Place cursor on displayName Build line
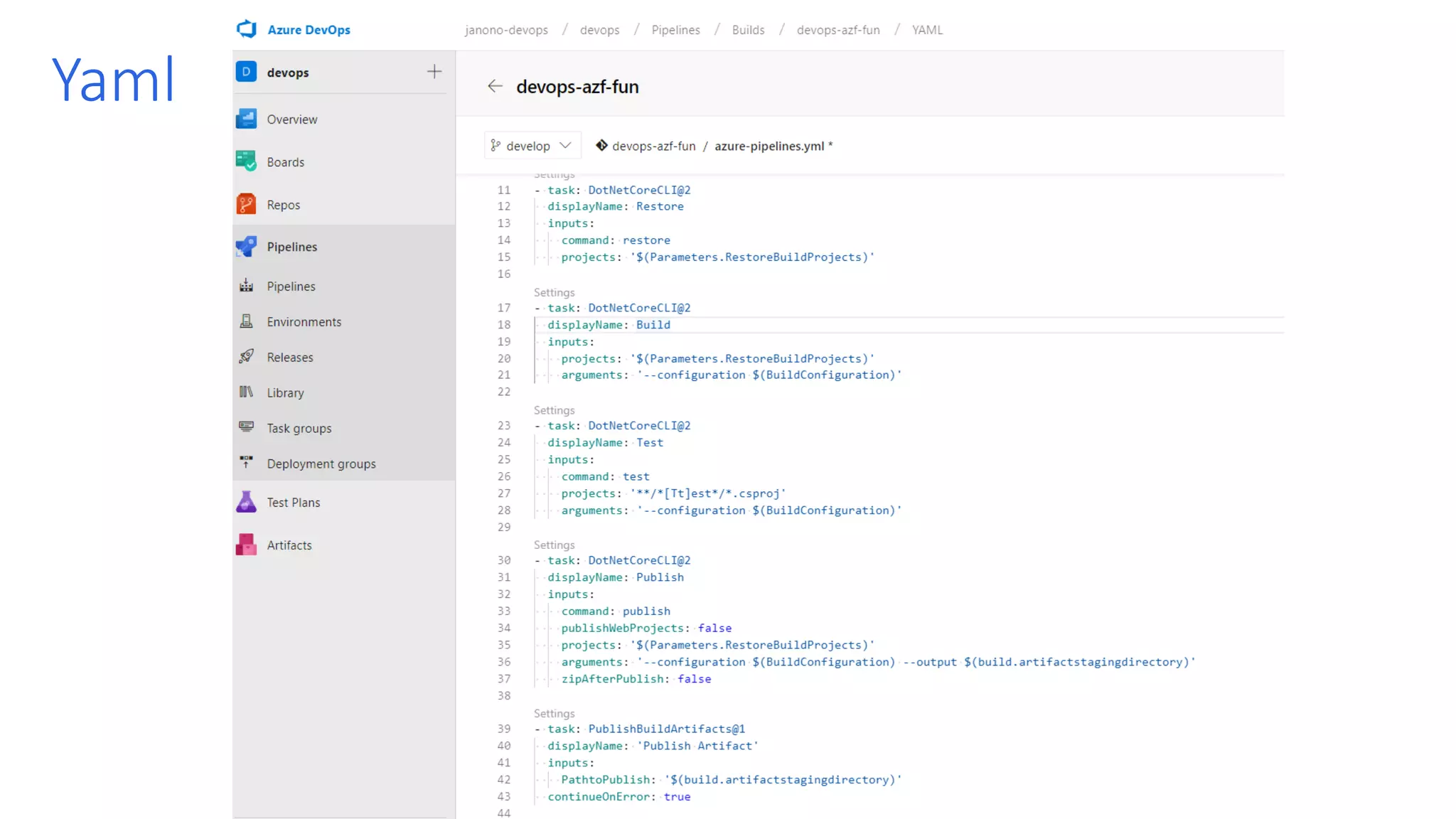 (653, 325)
